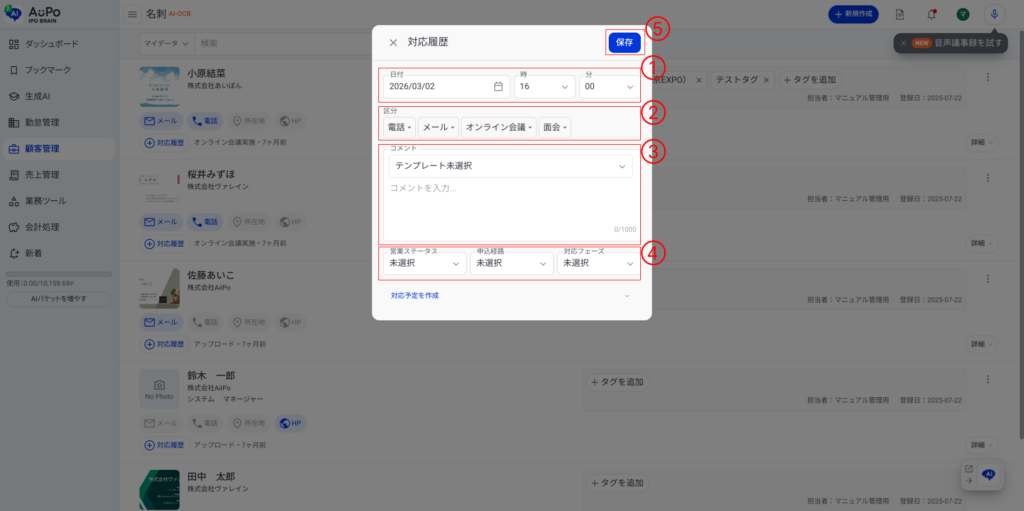Click the microphone icon in the top bar
The height and width of the screenshot is (511, 1024).
pyautogui.click(x=993, y=14)
